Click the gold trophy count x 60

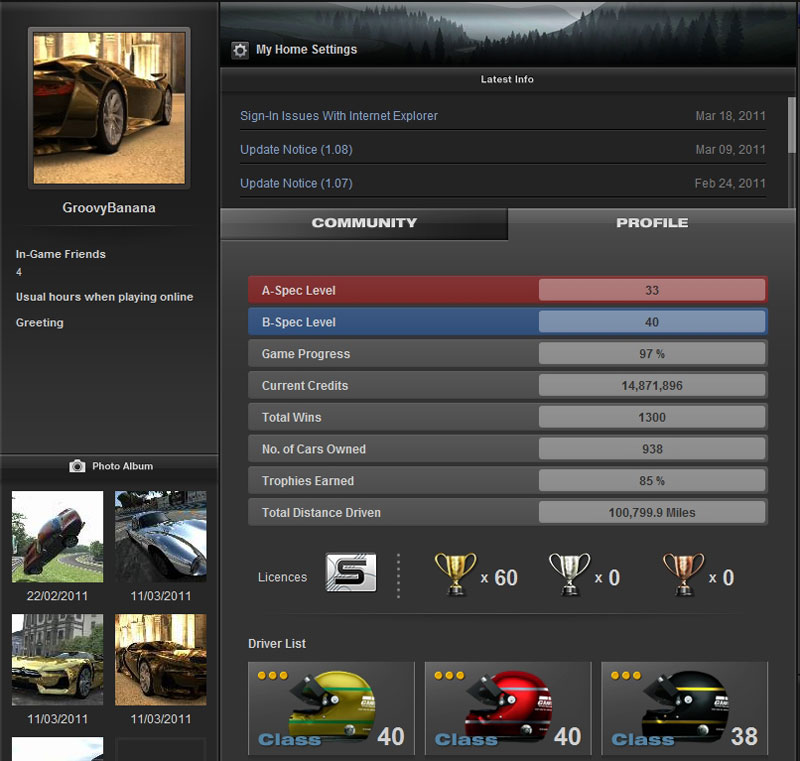[499, 578]
